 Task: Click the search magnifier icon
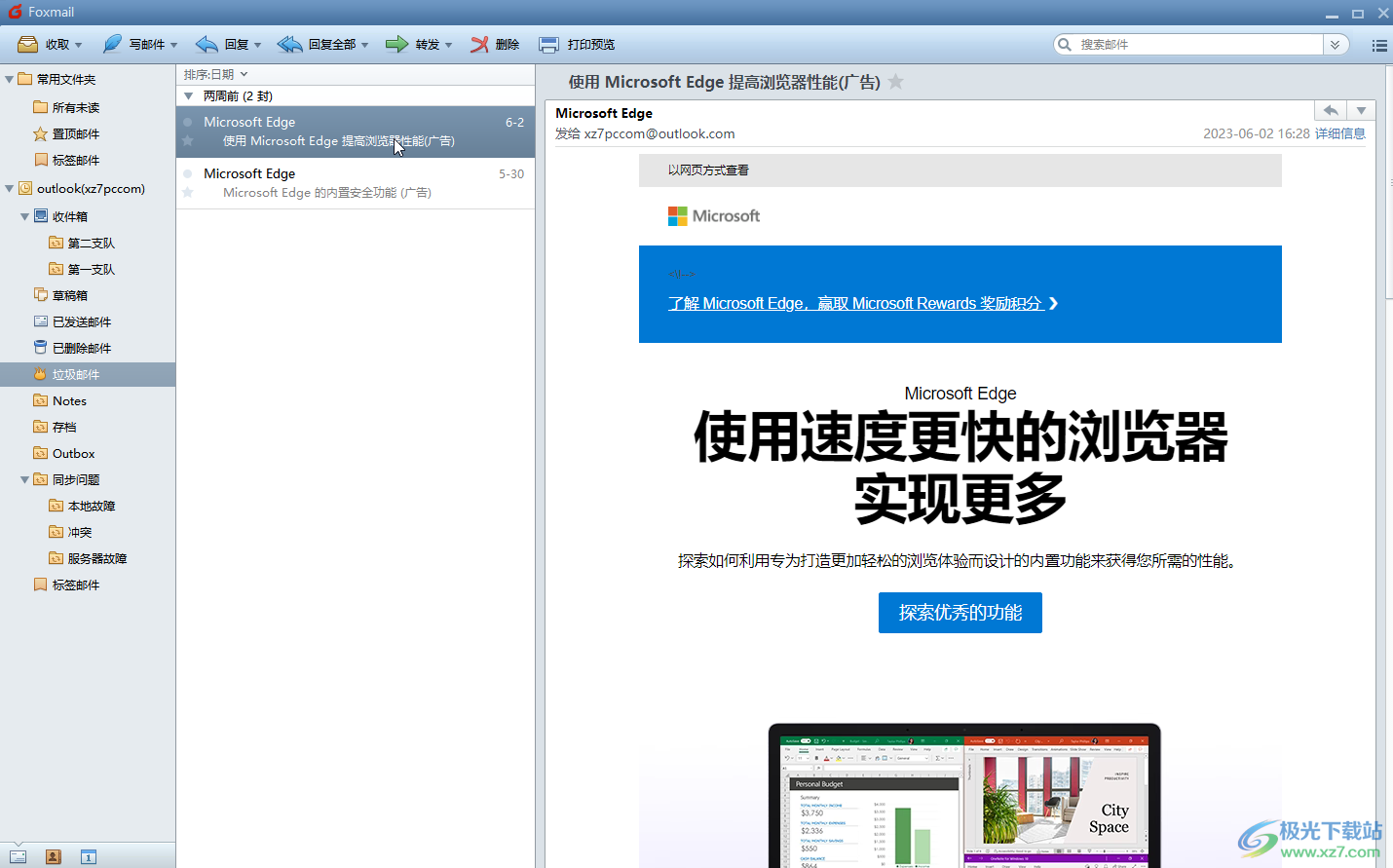tap(1065, 44)
